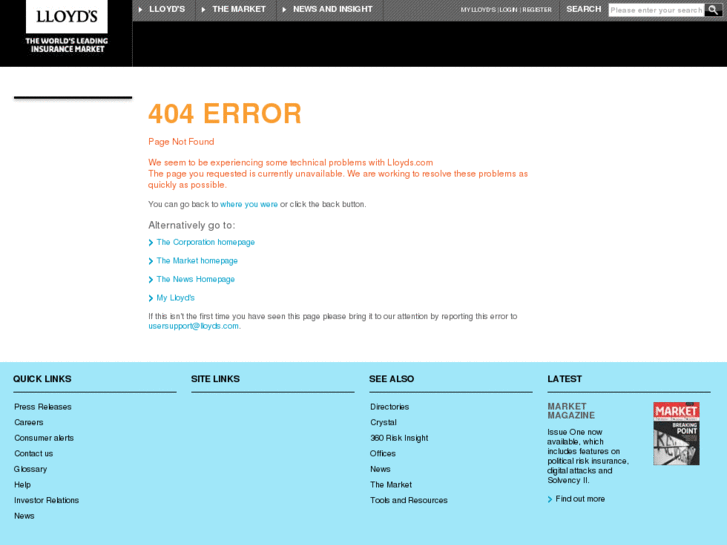Open News under See Also

coord(380,469)
